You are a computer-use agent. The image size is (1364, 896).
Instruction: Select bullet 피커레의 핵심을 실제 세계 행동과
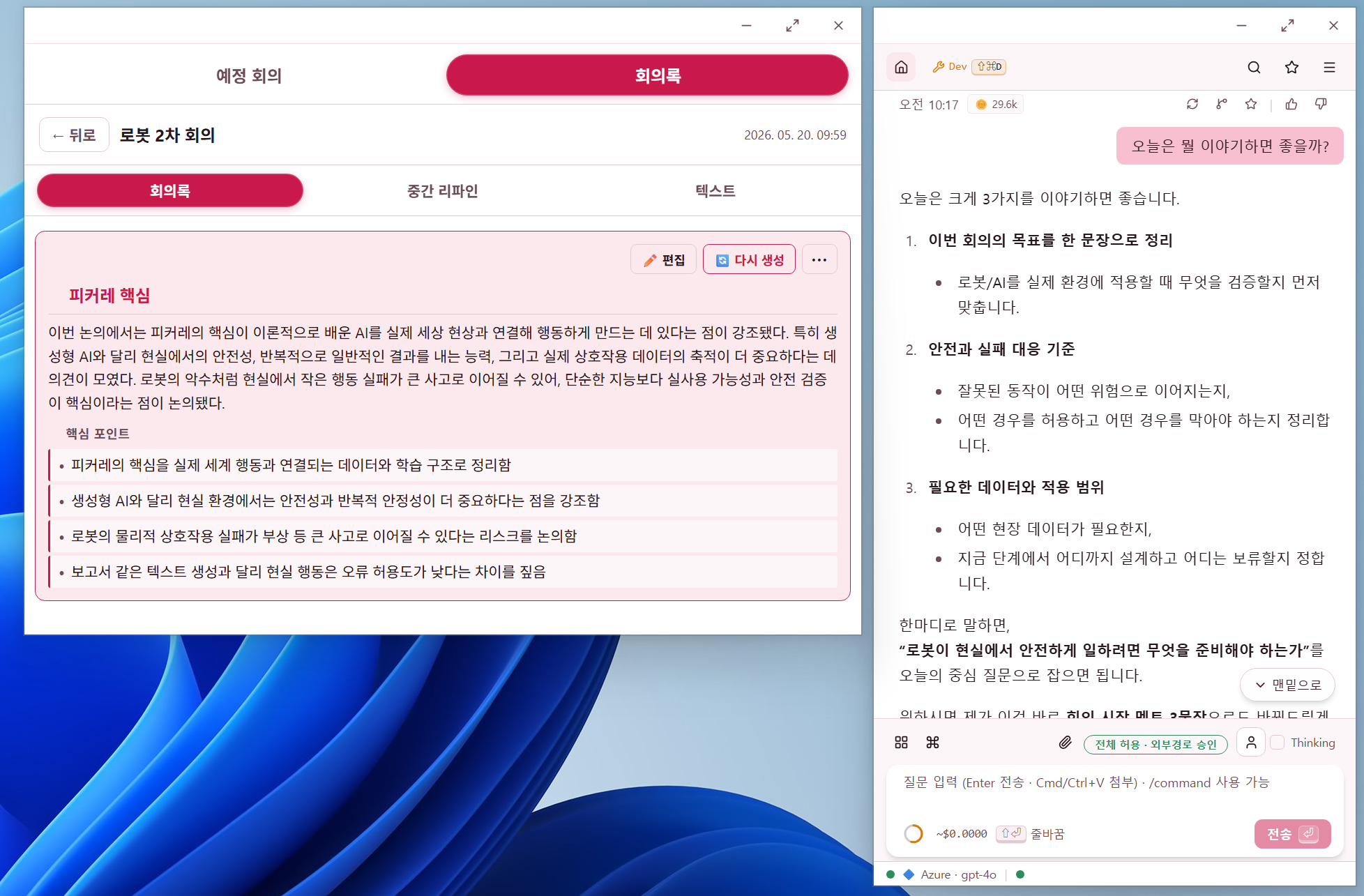444,465
